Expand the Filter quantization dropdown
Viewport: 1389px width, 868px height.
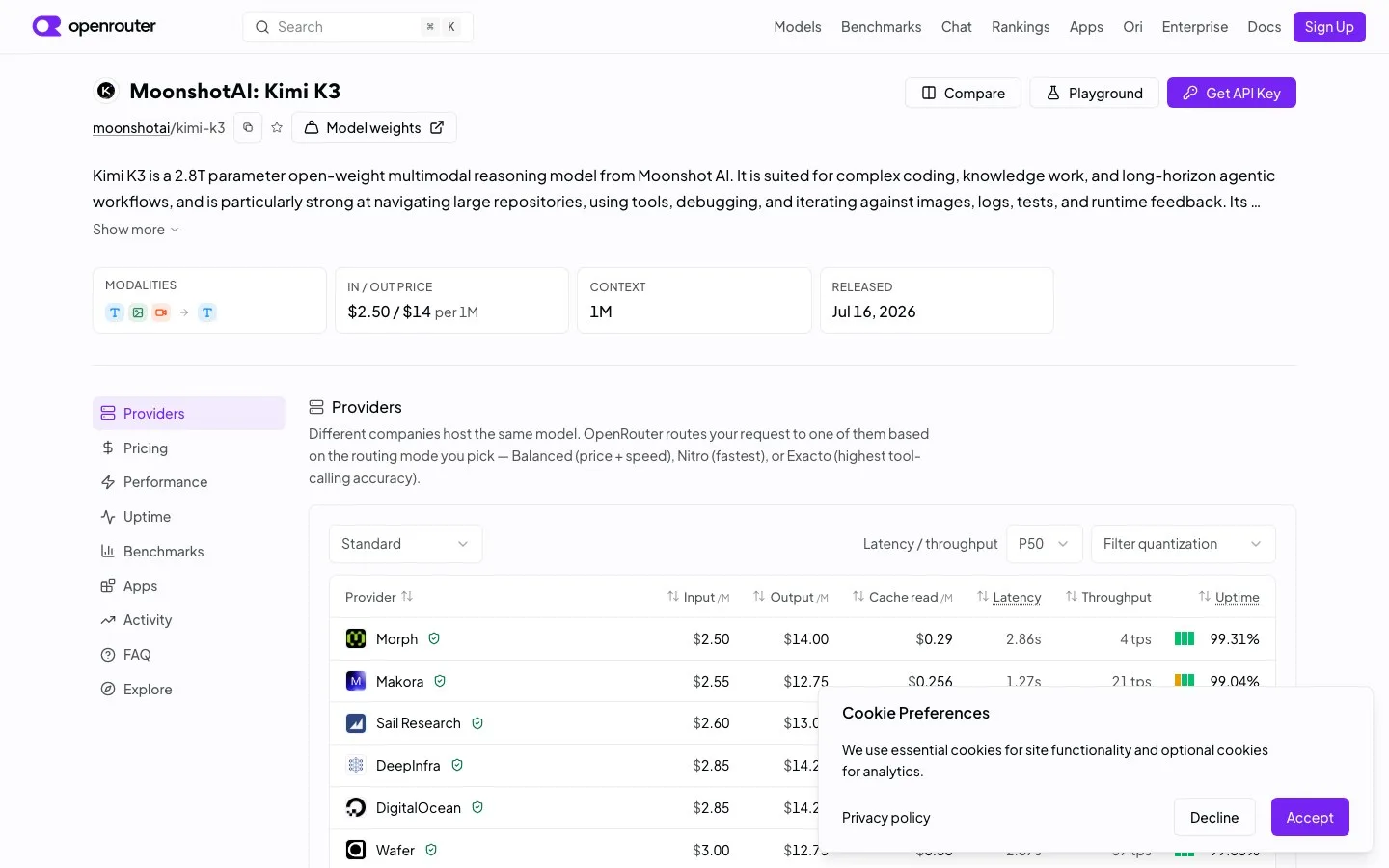[1184, 544]
